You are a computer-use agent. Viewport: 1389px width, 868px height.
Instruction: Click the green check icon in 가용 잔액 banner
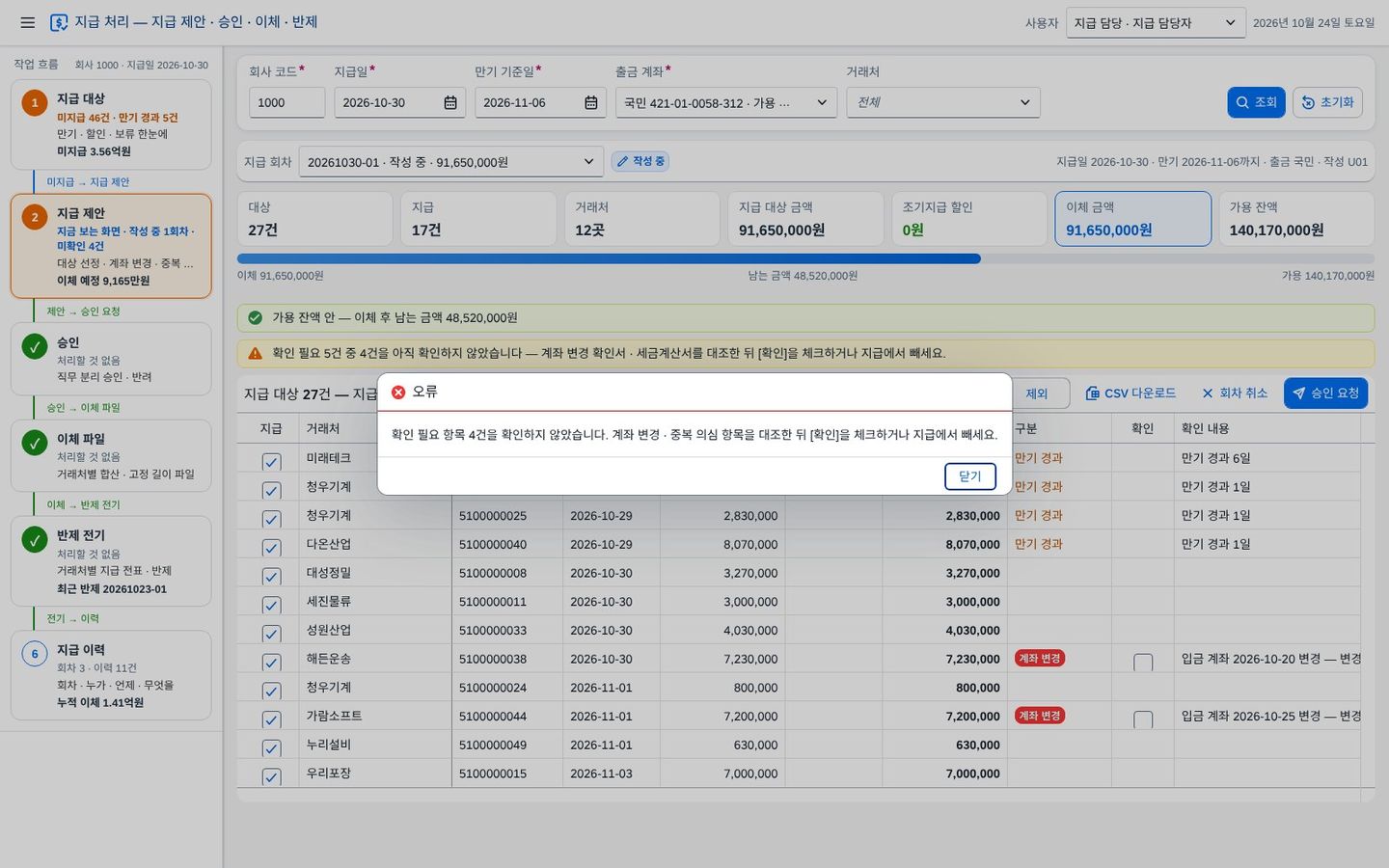(256, 317)
